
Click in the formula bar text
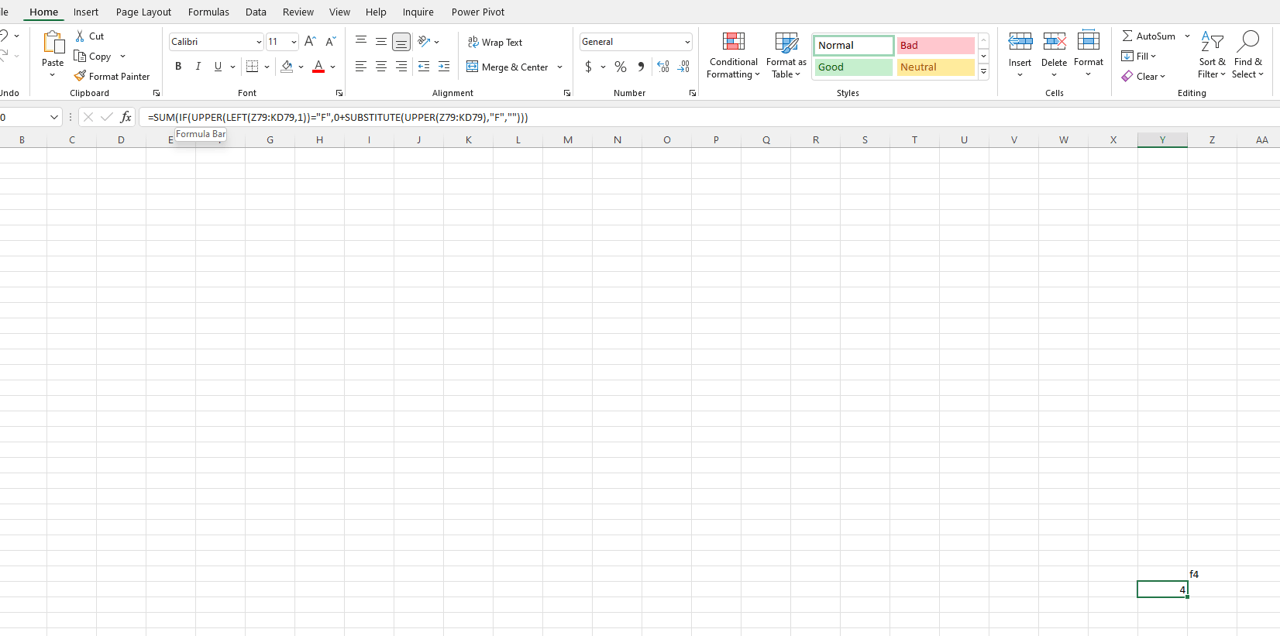338,117
